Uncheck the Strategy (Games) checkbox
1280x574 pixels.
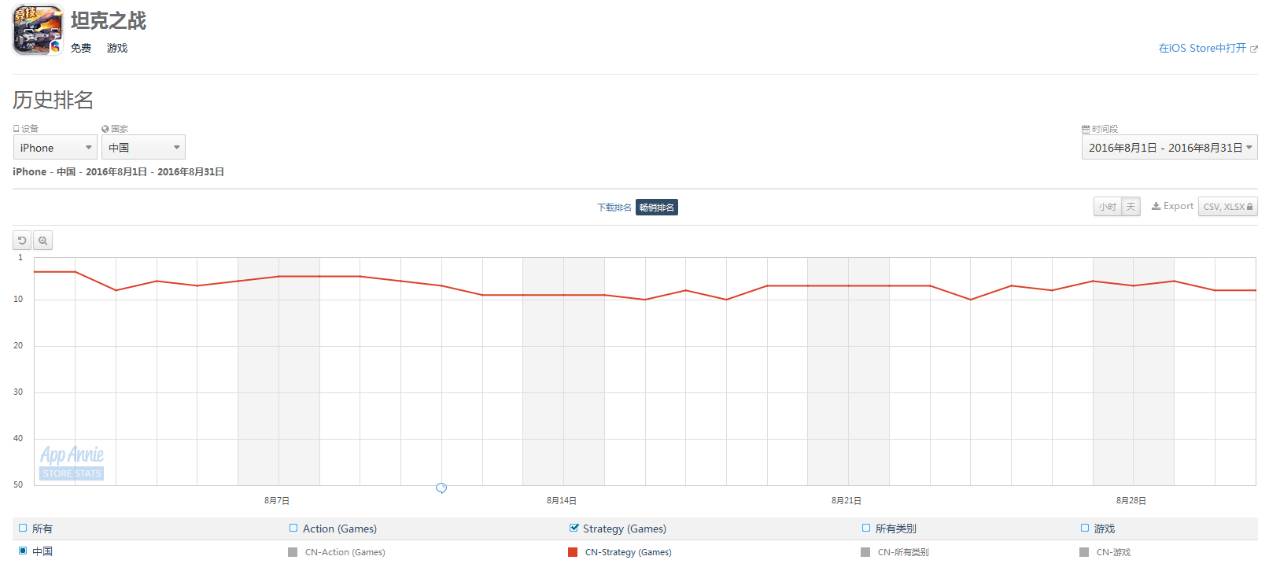[574, 528]
